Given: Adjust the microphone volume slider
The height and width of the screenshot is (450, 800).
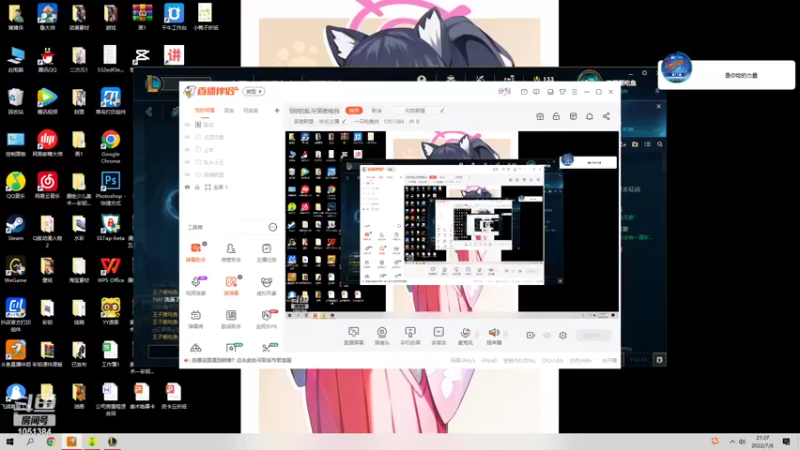Looking at the screenshot, I should tap(478, 335).
